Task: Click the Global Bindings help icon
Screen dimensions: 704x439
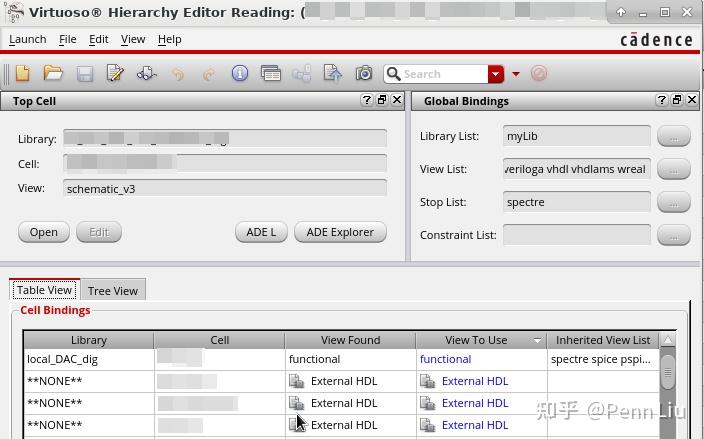Action: coord(661,100)
